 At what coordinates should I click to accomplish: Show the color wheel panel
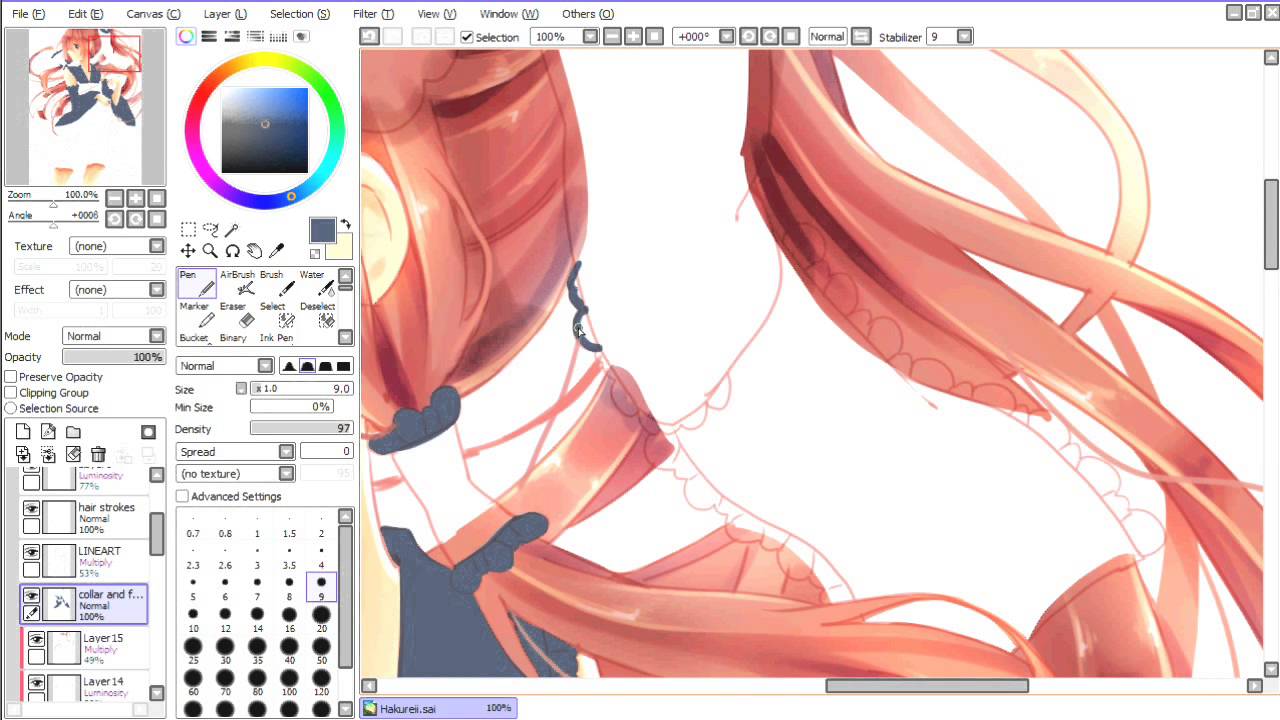coord(187,36)
